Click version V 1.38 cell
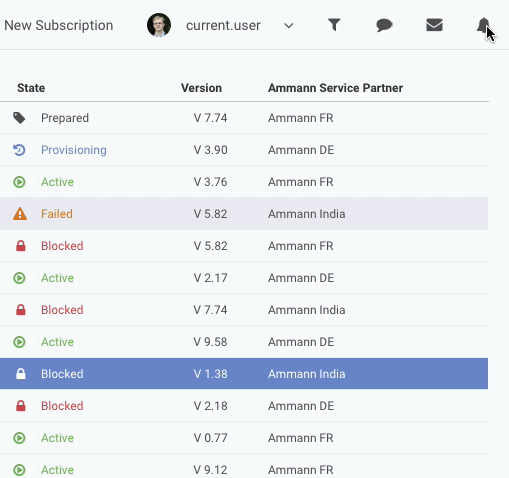 click(210, 374)
